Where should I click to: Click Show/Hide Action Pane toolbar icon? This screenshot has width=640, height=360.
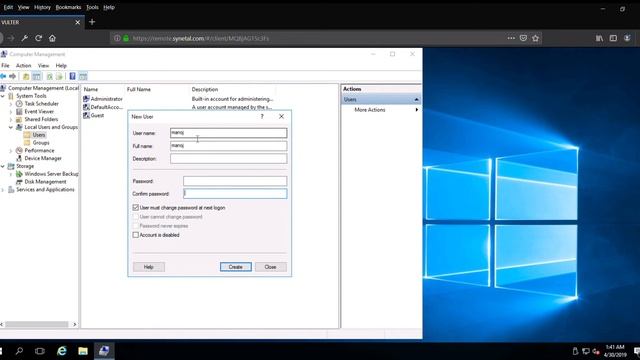coord(83,76)
